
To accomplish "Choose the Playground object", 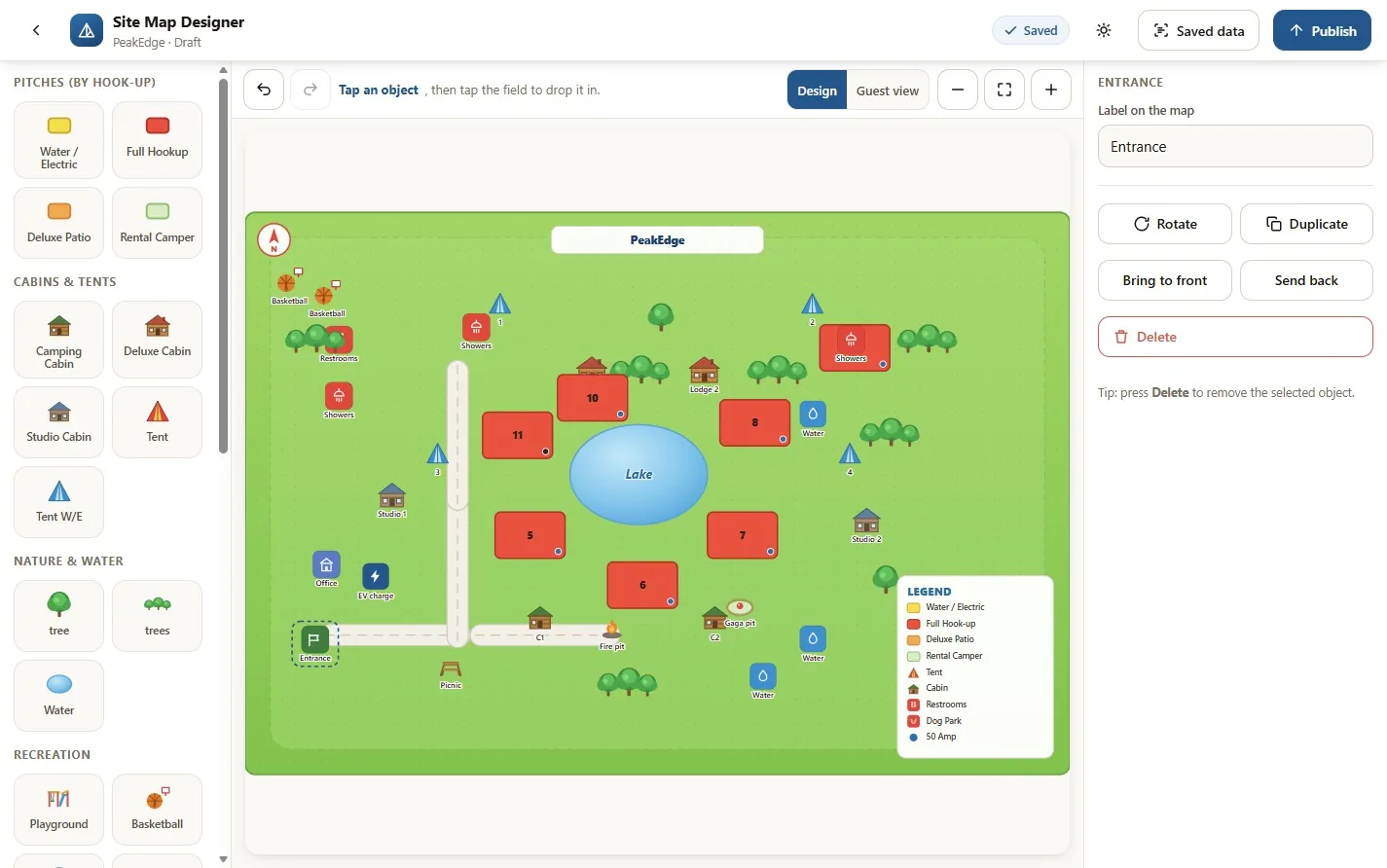I will 59,810.
